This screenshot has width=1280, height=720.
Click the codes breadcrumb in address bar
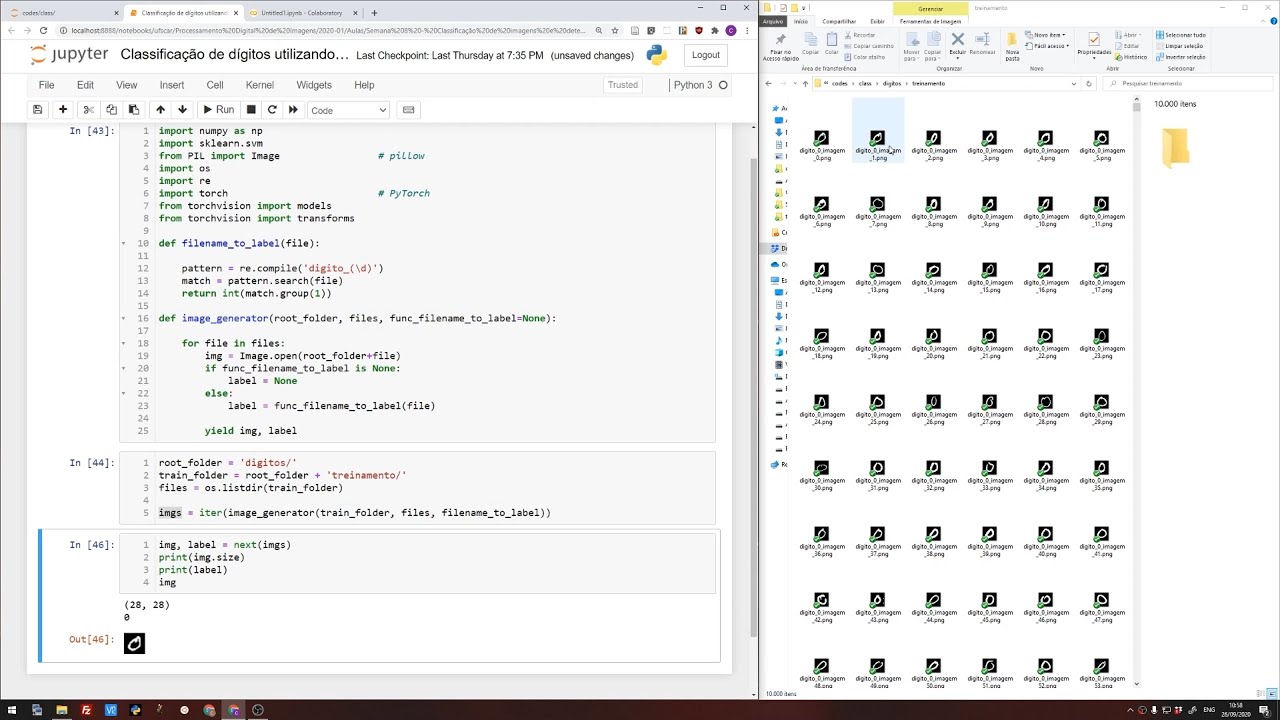point(839,84)
